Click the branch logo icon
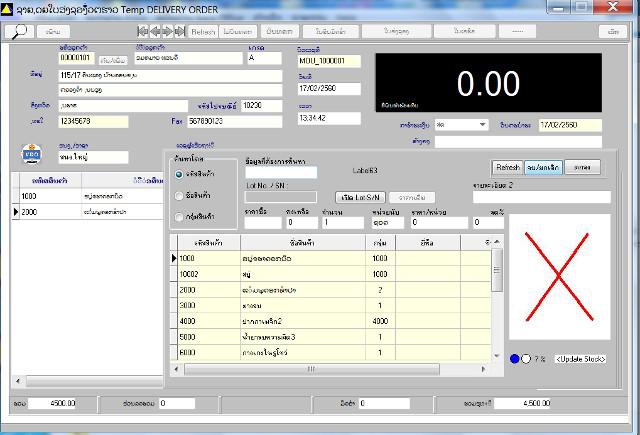This screenshot has width=640, height=435. click(x=30, y=154)
